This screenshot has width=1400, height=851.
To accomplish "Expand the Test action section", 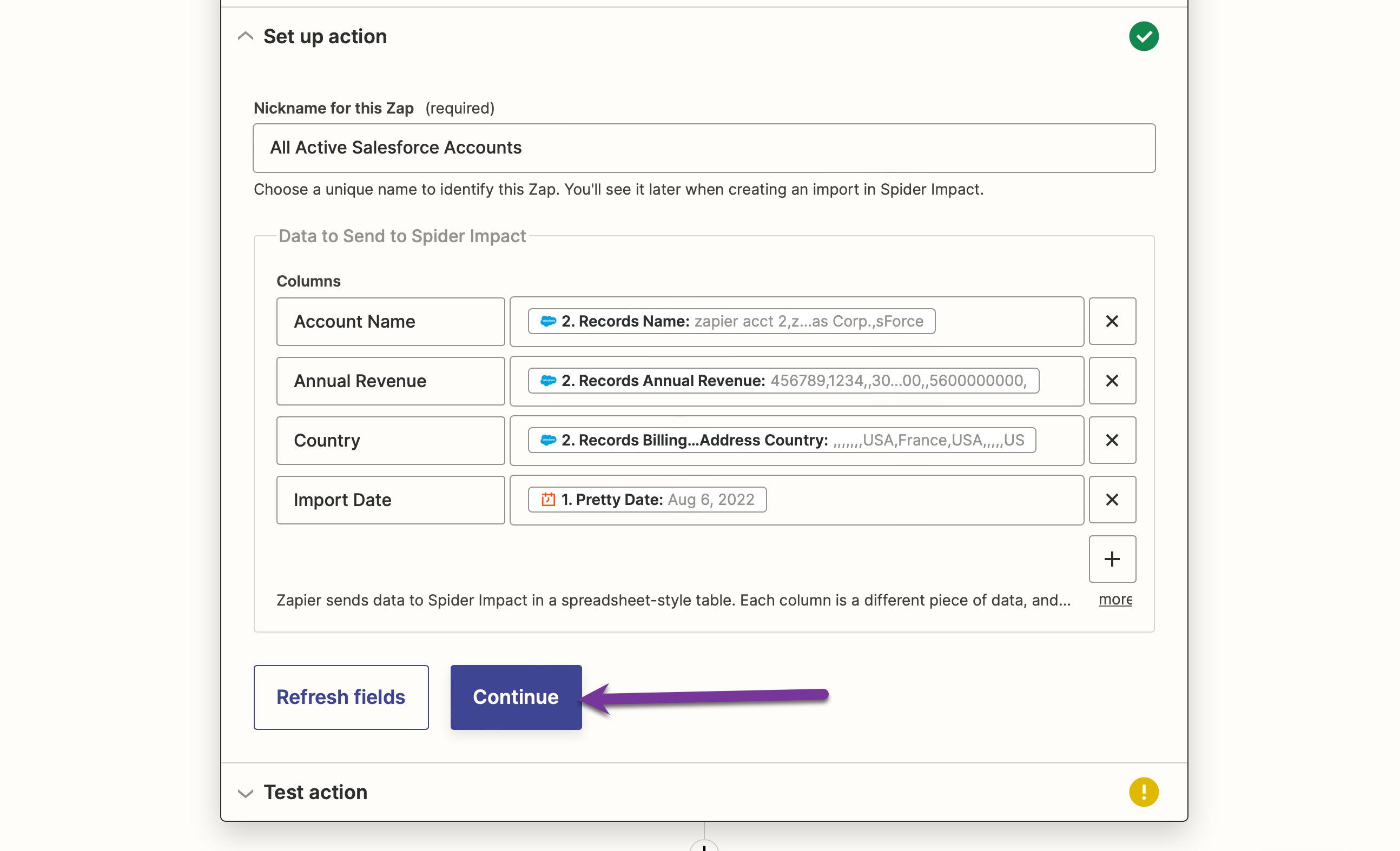I will coord(245,793).
